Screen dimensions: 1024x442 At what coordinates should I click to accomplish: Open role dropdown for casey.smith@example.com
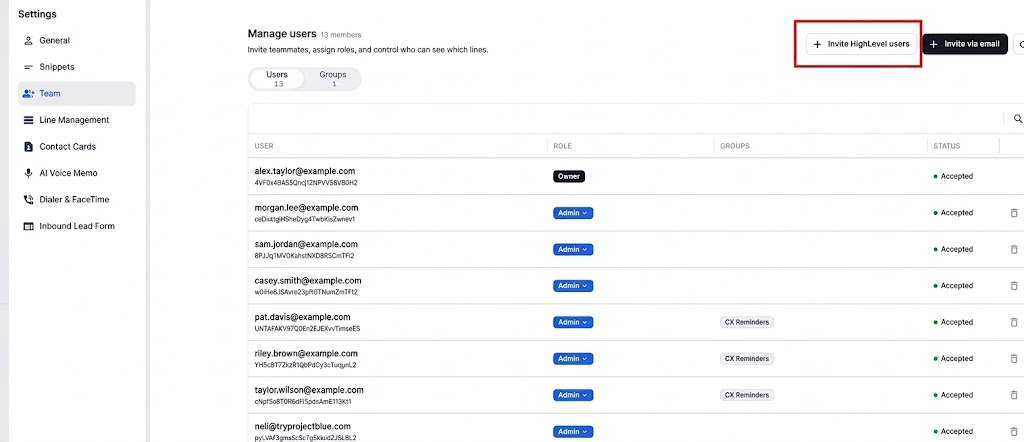[573, 285]
